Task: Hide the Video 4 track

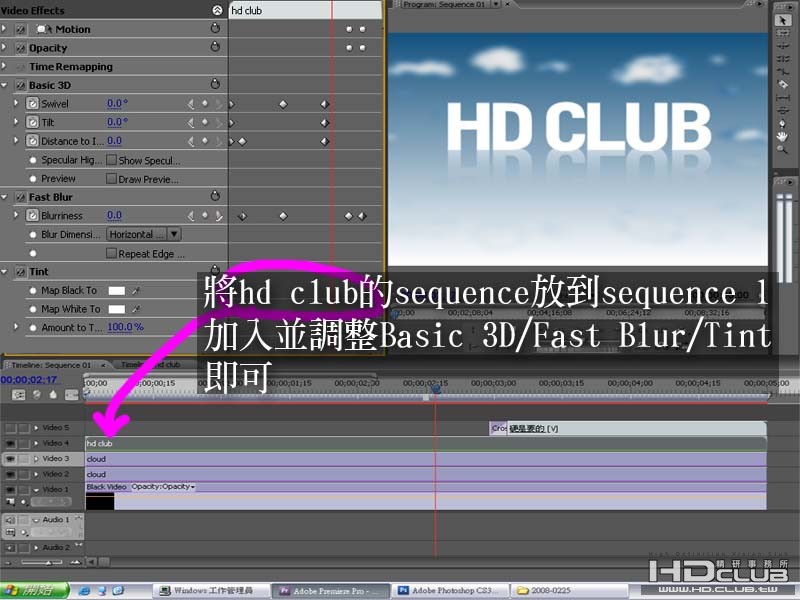Action: pyautogui.click(x=10, y=443)
